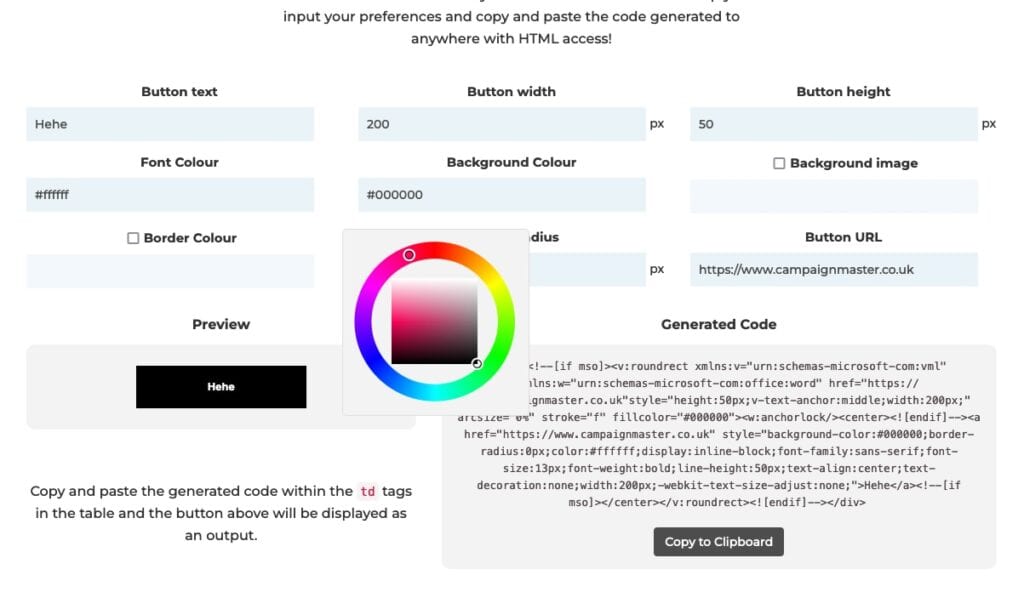Click the Generated Code heading

(718, 325)
